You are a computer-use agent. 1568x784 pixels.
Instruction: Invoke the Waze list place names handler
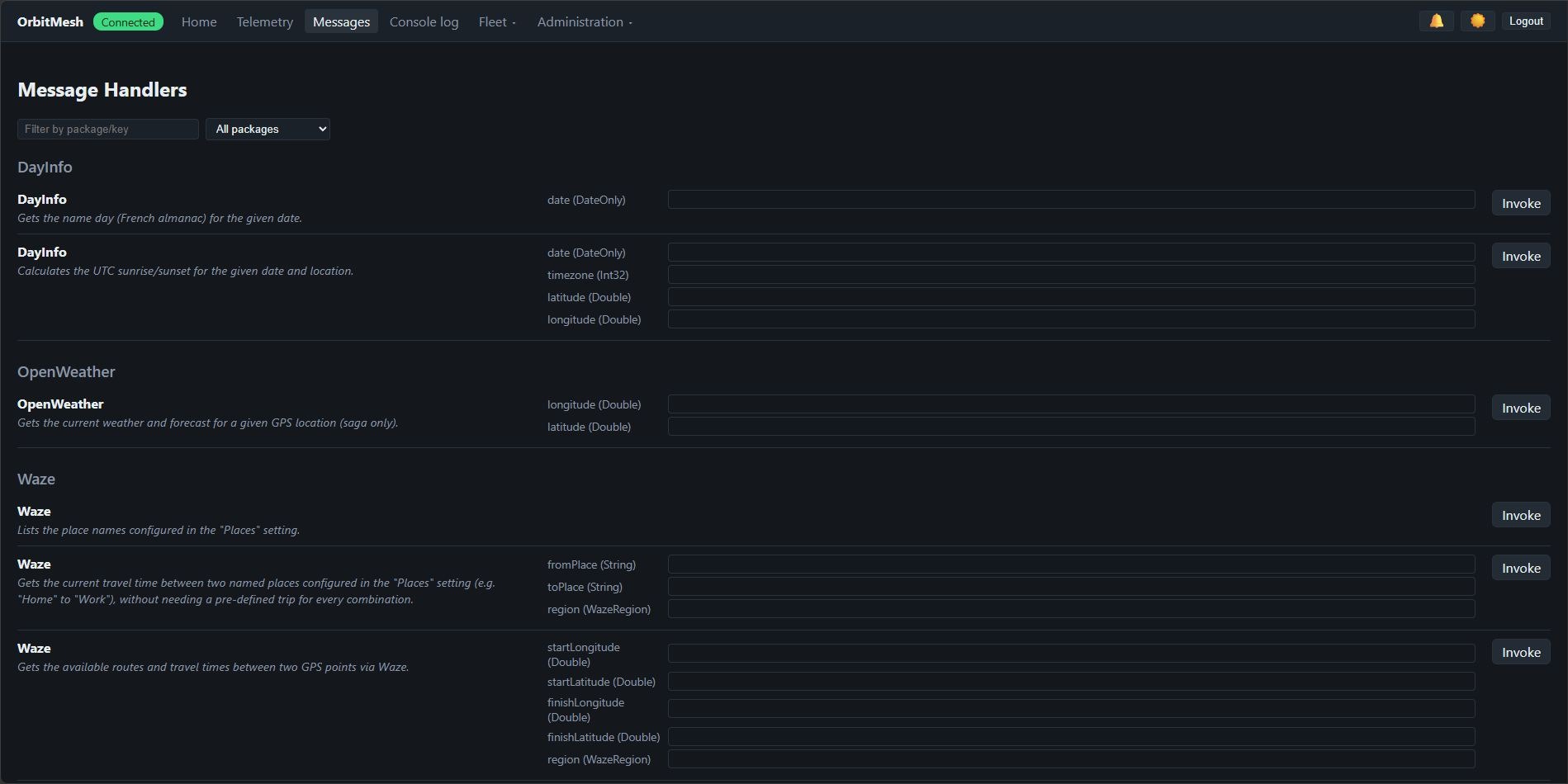[x=1521, y=515]
